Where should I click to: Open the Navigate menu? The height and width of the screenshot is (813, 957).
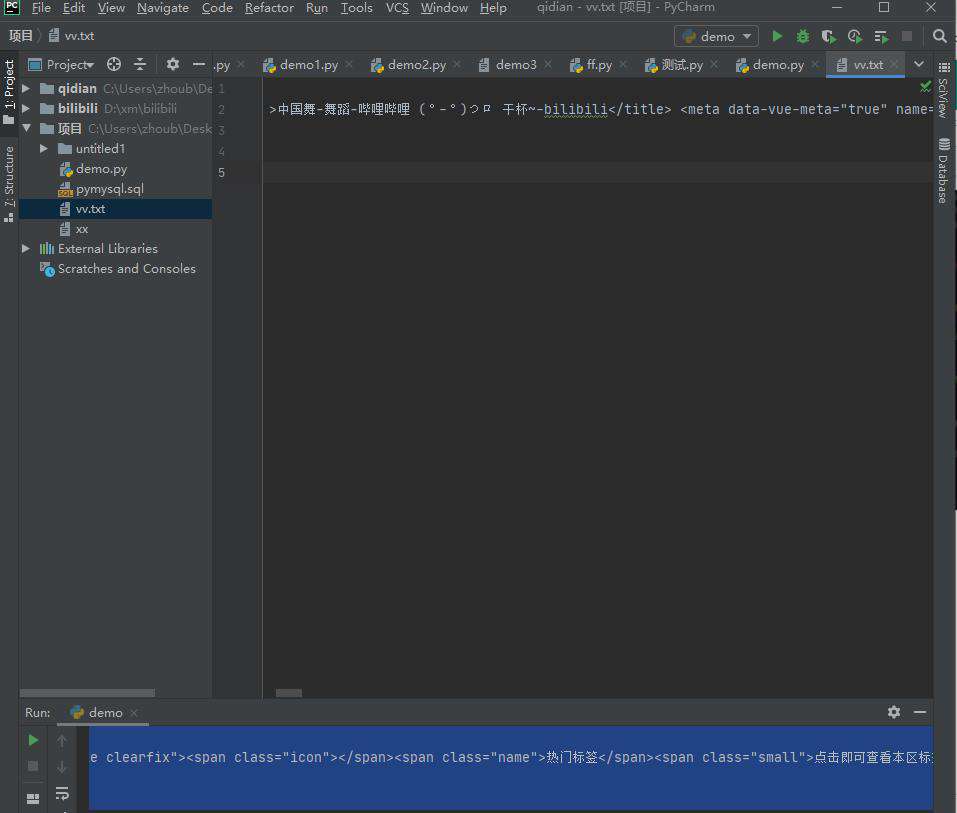[162, 8]
